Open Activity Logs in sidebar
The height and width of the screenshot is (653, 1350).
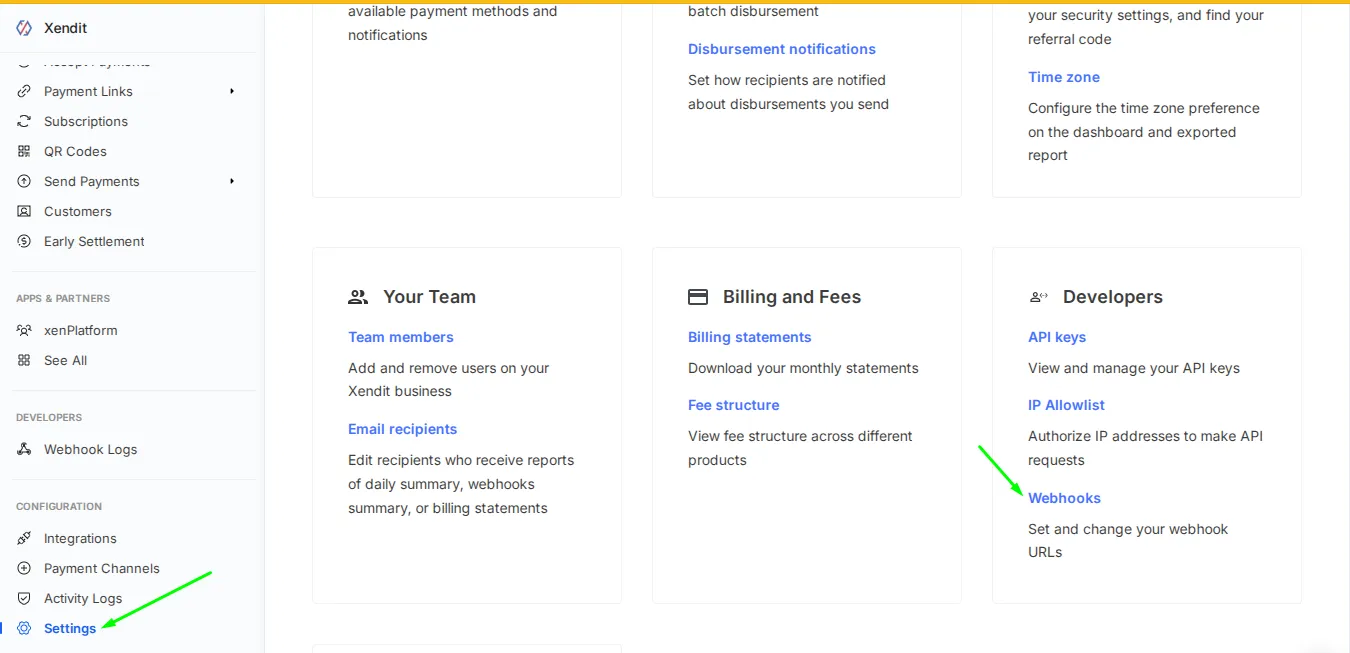[83, 598]
